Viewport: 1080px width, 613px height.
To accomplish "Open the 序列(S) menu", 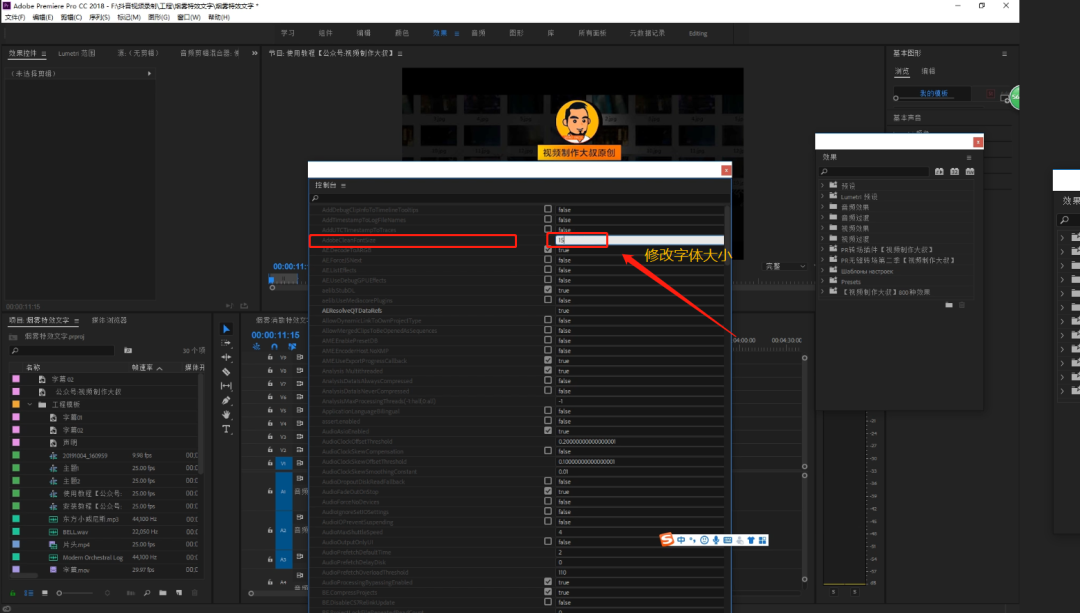I will pos(99,17).
